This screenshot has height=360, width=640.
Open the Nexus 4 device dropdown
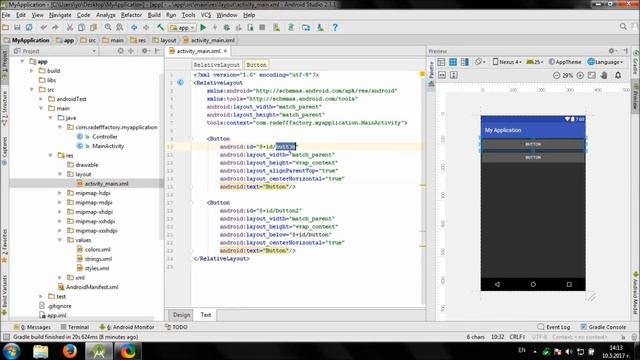pos(507,62)
